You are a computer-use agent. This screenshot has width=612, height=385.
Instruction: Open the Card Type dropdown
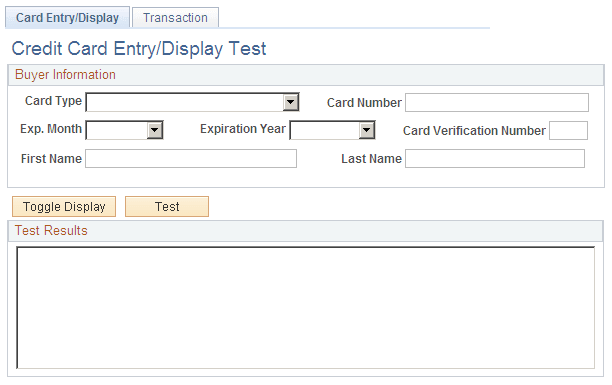[192, 102]
